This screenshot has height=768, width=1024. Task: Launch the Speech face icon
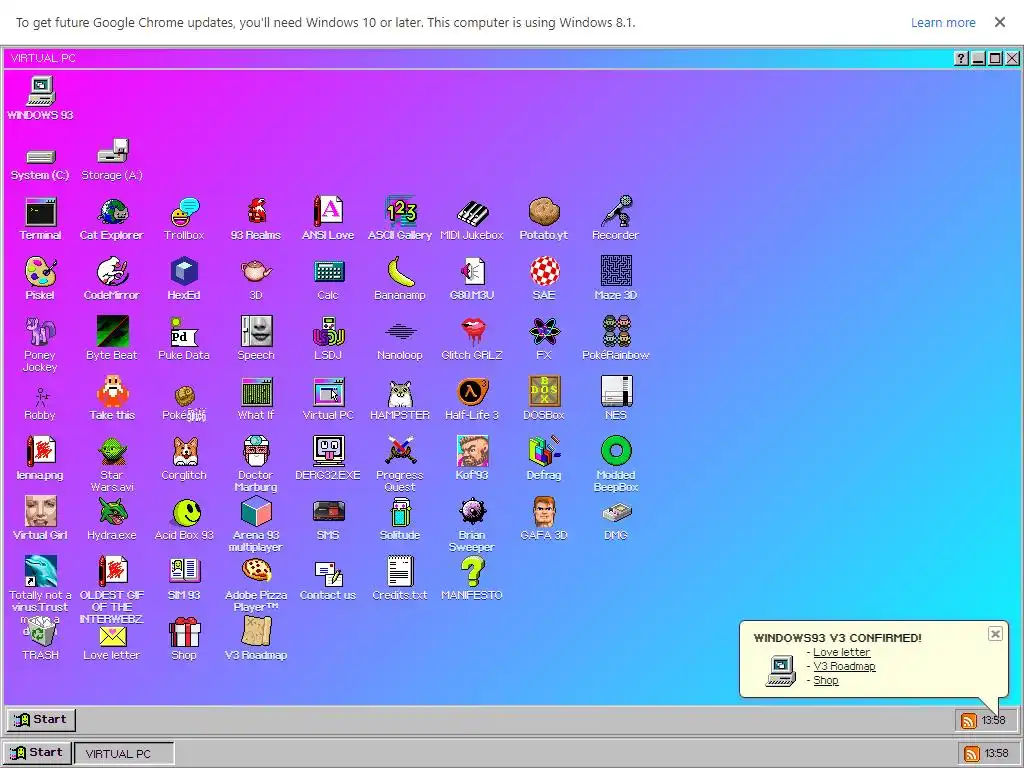[x=256, y=339]
